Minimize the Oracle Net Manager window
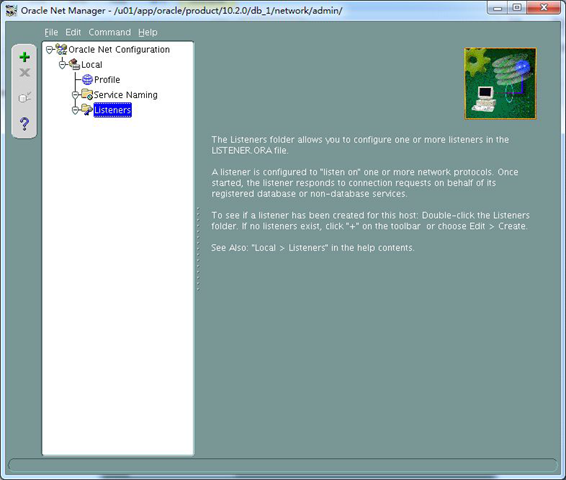 pyautogui.click(x=498, y=8)
